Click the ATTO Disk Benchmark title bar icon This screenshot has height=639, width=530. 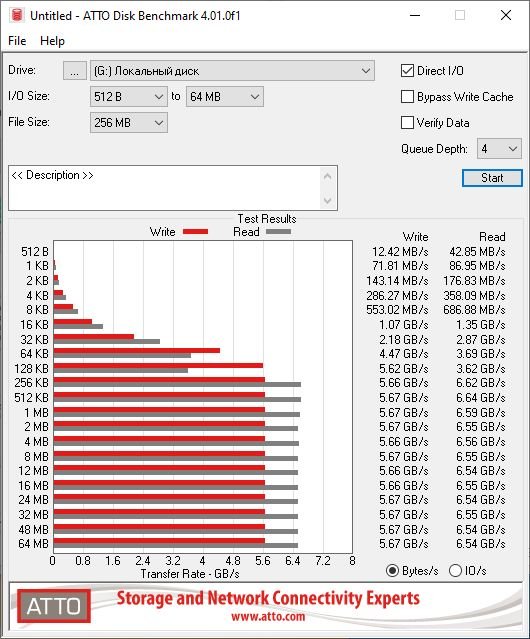pos(17,15)
